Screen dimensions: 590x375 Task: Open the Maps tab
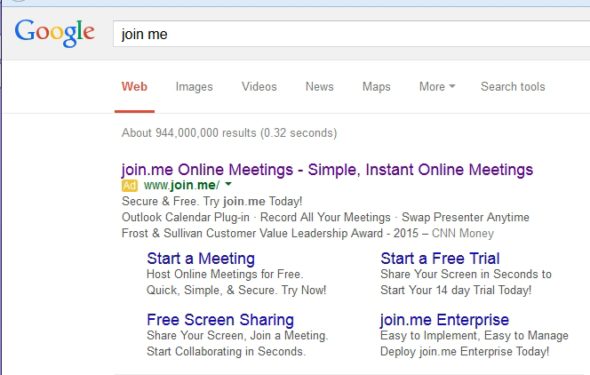point(376,87)
